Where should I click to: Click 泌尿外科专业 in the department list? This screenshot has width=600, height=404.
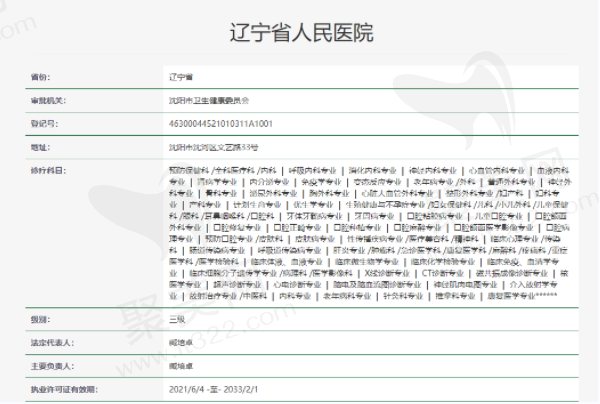(x=273, y=194)
